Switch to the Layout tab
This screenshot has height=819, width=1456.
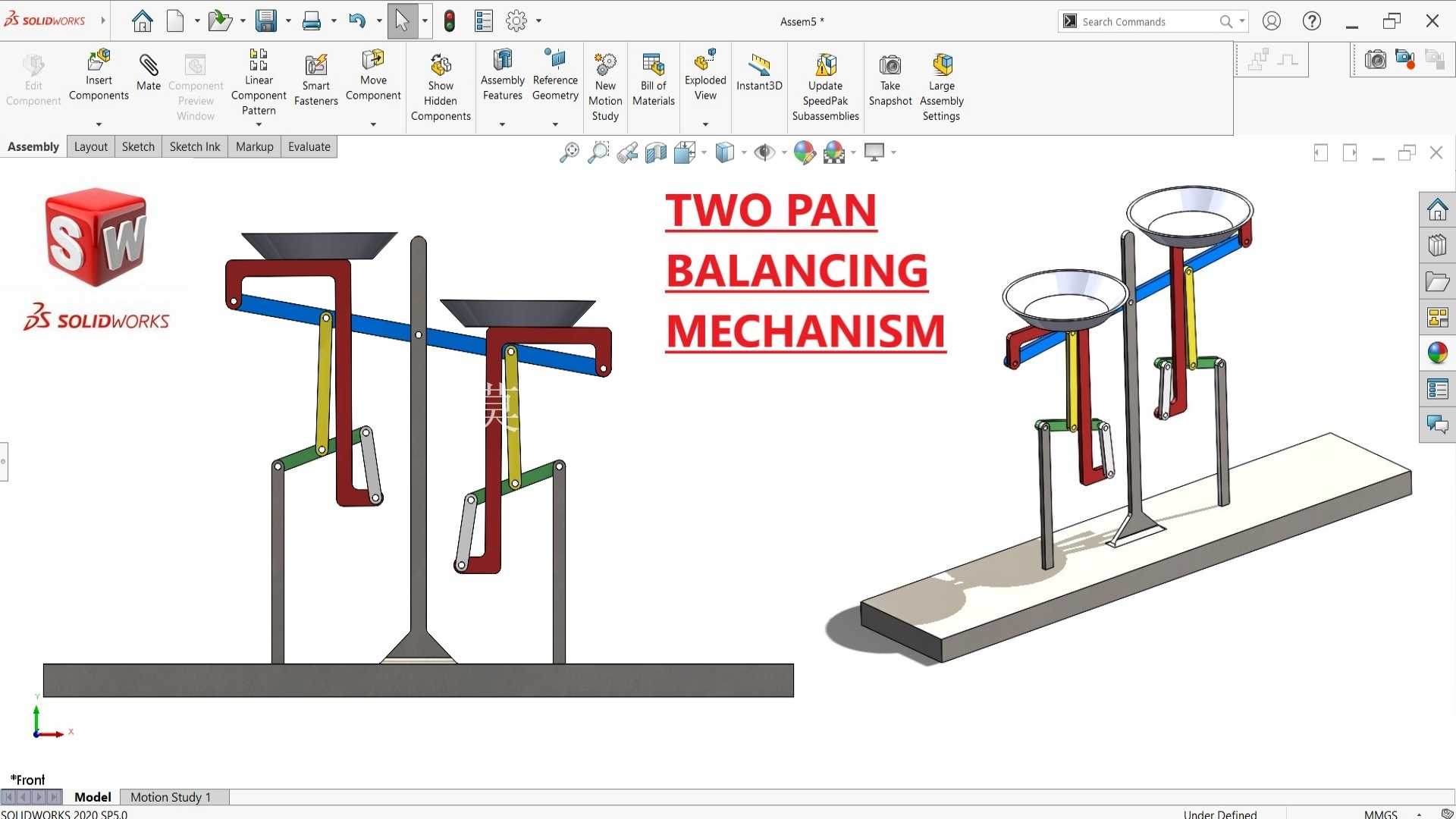tap(91, 146)
